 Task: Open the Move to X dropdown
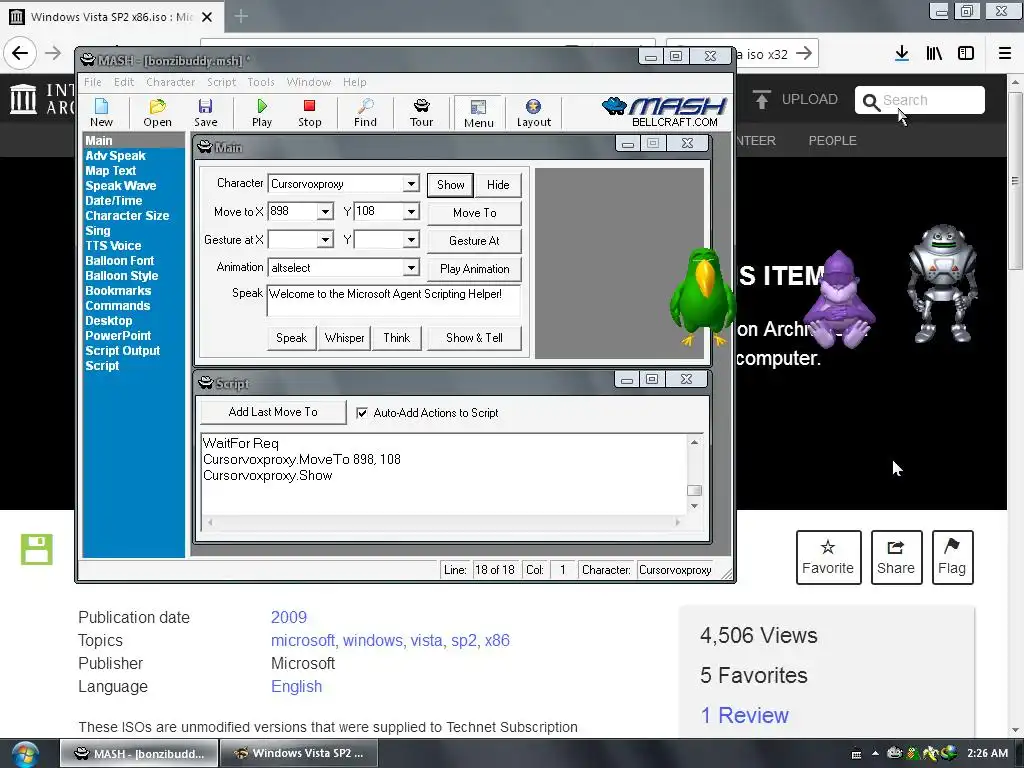325,212
